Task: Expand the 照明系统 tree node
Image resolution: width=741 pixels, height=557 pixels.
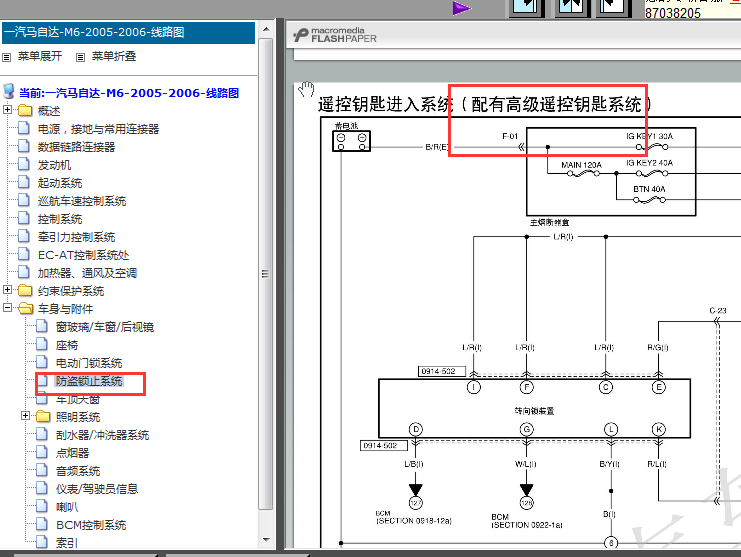Action: [26, 416]
